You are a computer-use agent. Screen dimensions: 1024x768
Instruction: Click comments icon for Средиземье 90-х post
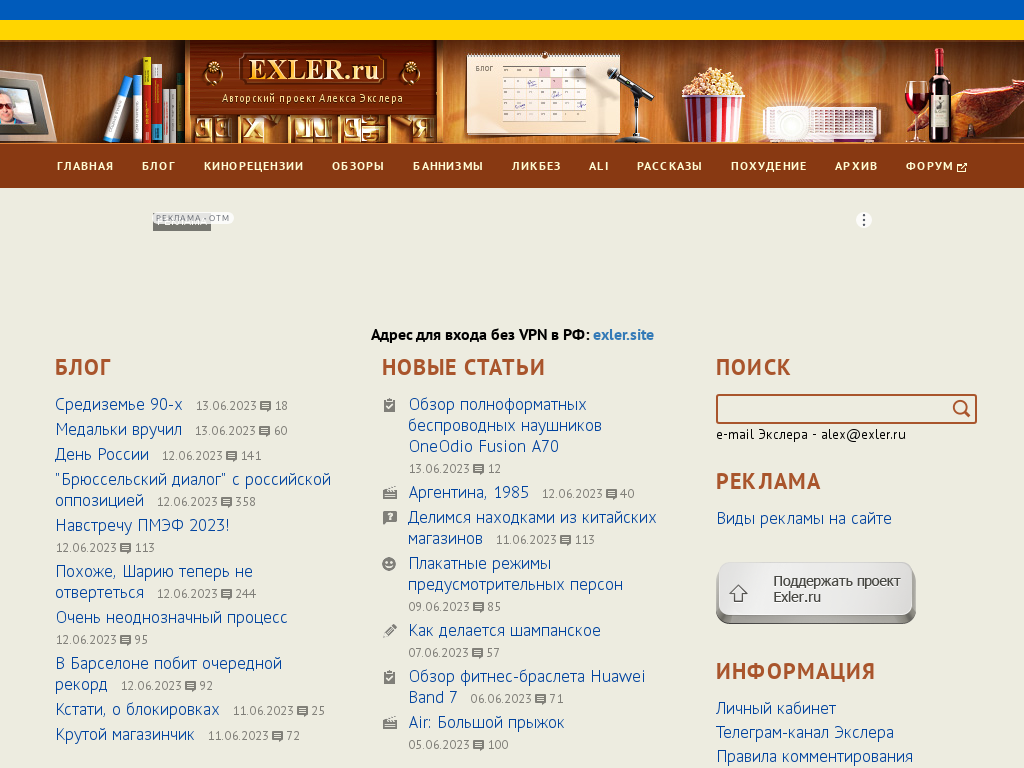pyautogui.click(x=265, y=406)
